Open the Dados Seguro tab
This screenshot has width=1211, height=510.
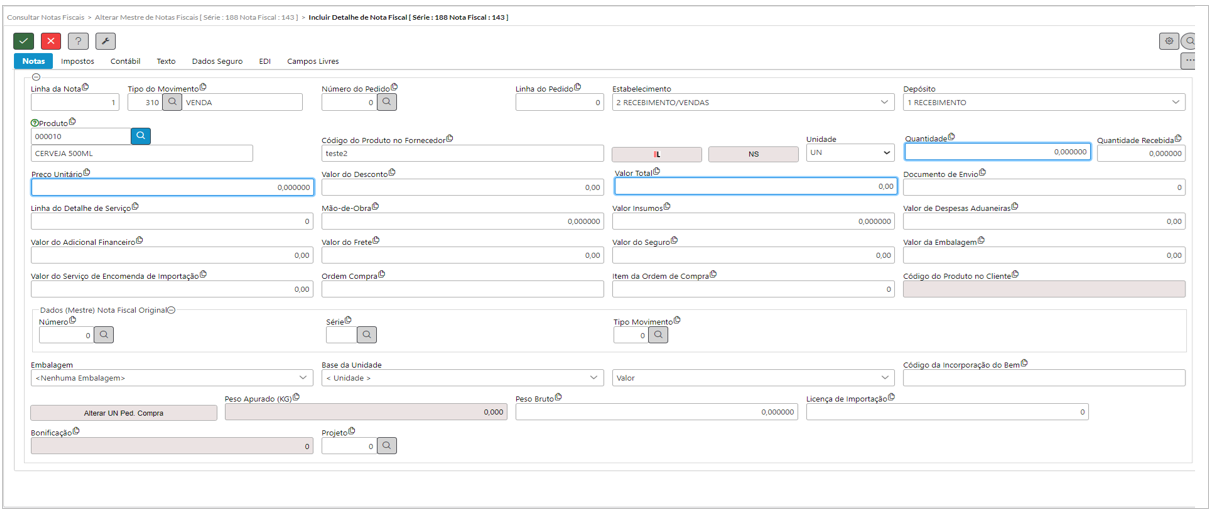pos(217,61)
